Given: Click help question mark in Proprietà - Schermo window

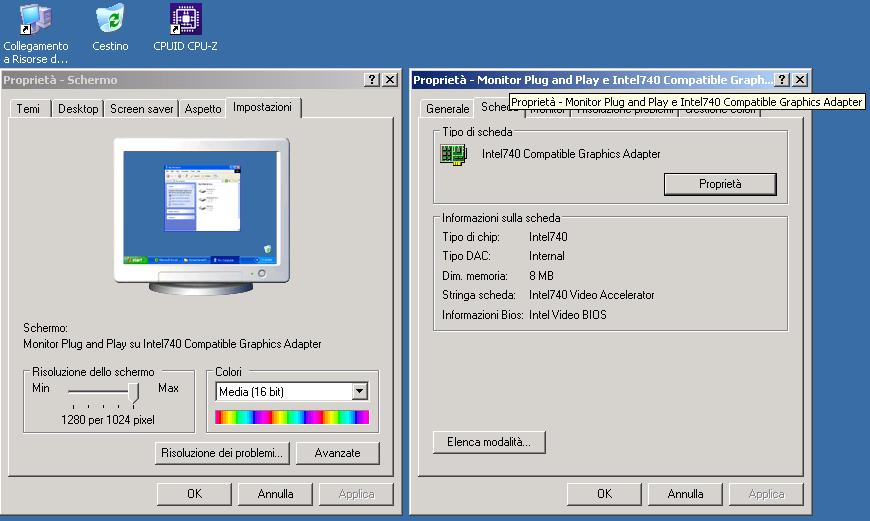Looking at the screenshot, I should 372,80.
